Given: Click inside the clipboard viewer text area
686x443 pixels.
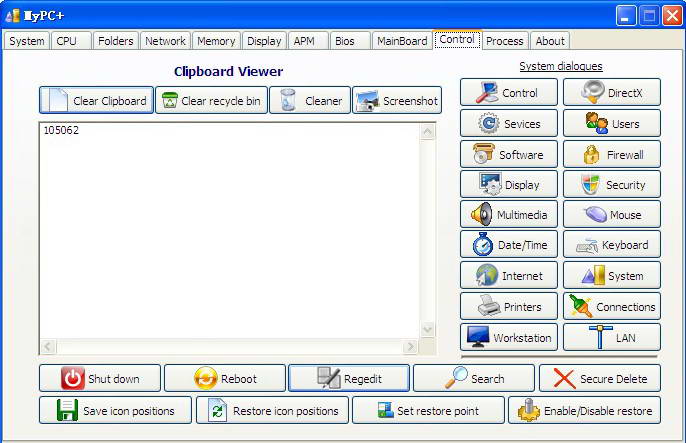Looking at the screenshot, I should pyautogui.click(x=228, y=230).
